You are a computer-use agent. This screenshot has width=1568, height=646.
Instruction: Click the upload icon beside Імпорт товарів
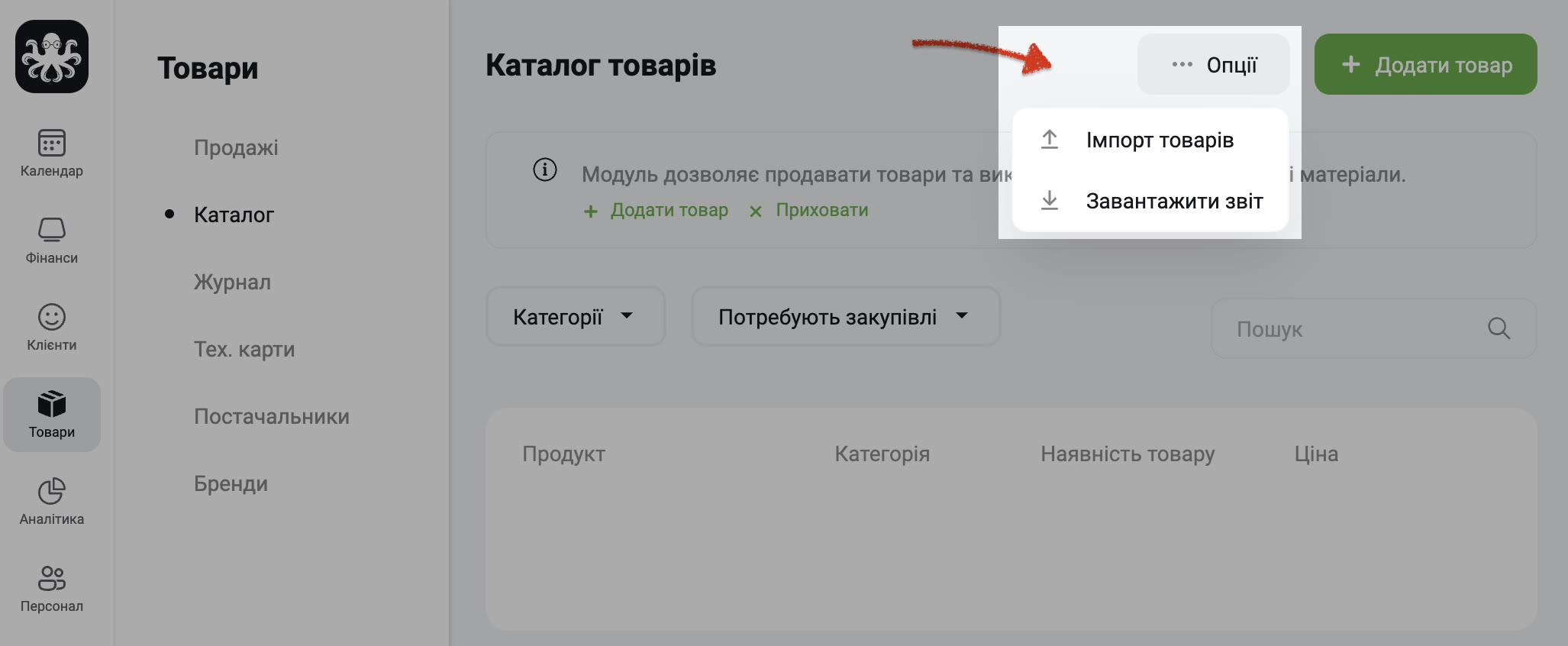tap(1050, 140)
